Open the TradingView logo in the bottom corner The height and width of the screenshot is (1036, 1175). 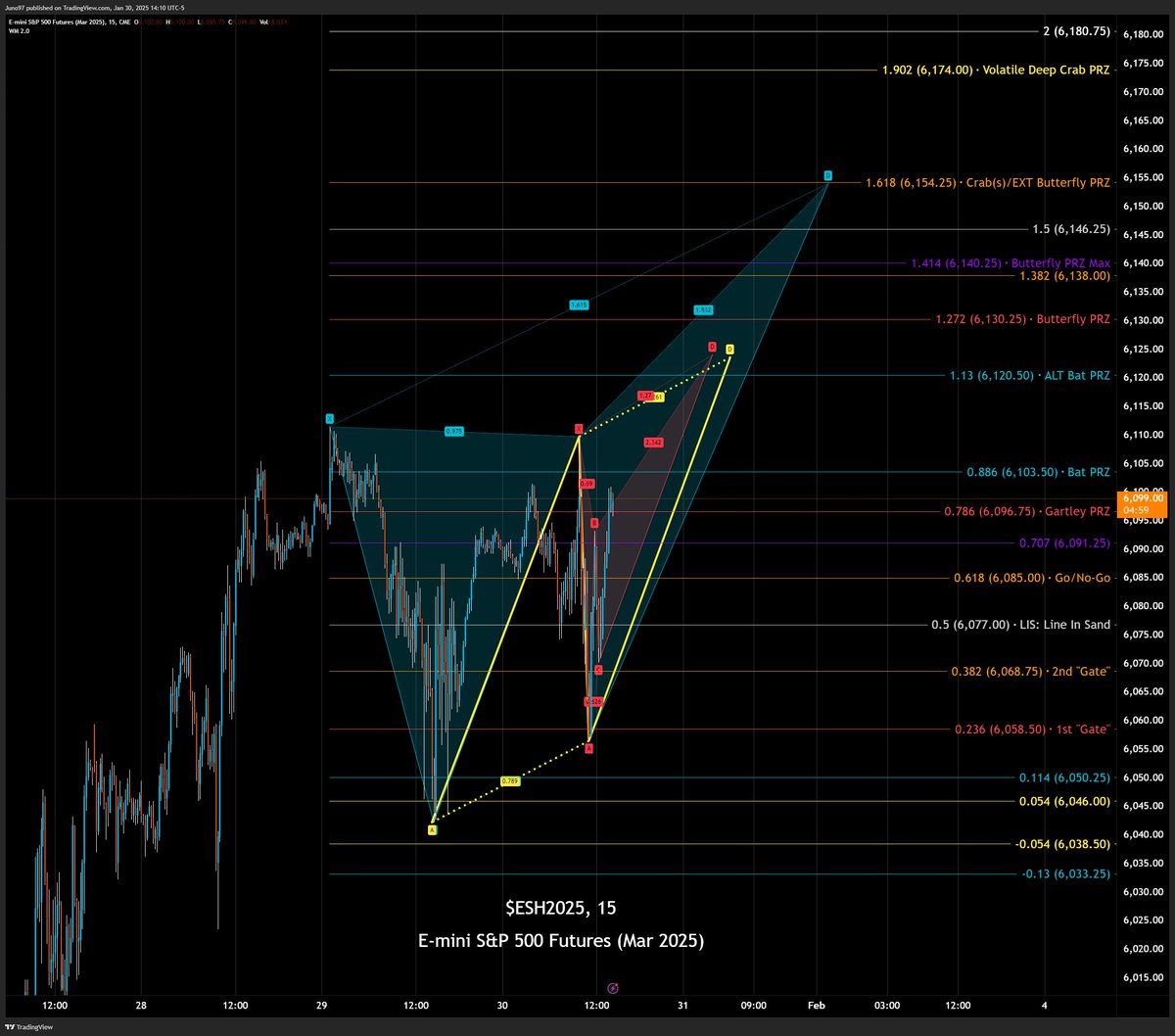pos(29,1027)
